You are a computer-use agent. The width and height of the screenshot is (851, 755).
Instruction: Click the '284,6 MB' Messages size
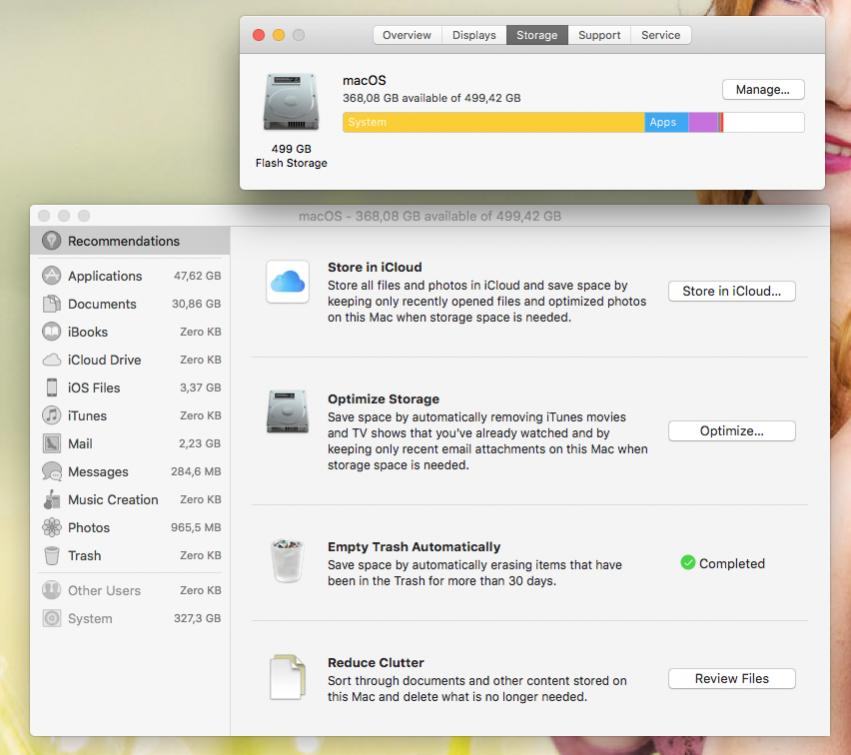(x=196, y=472)
